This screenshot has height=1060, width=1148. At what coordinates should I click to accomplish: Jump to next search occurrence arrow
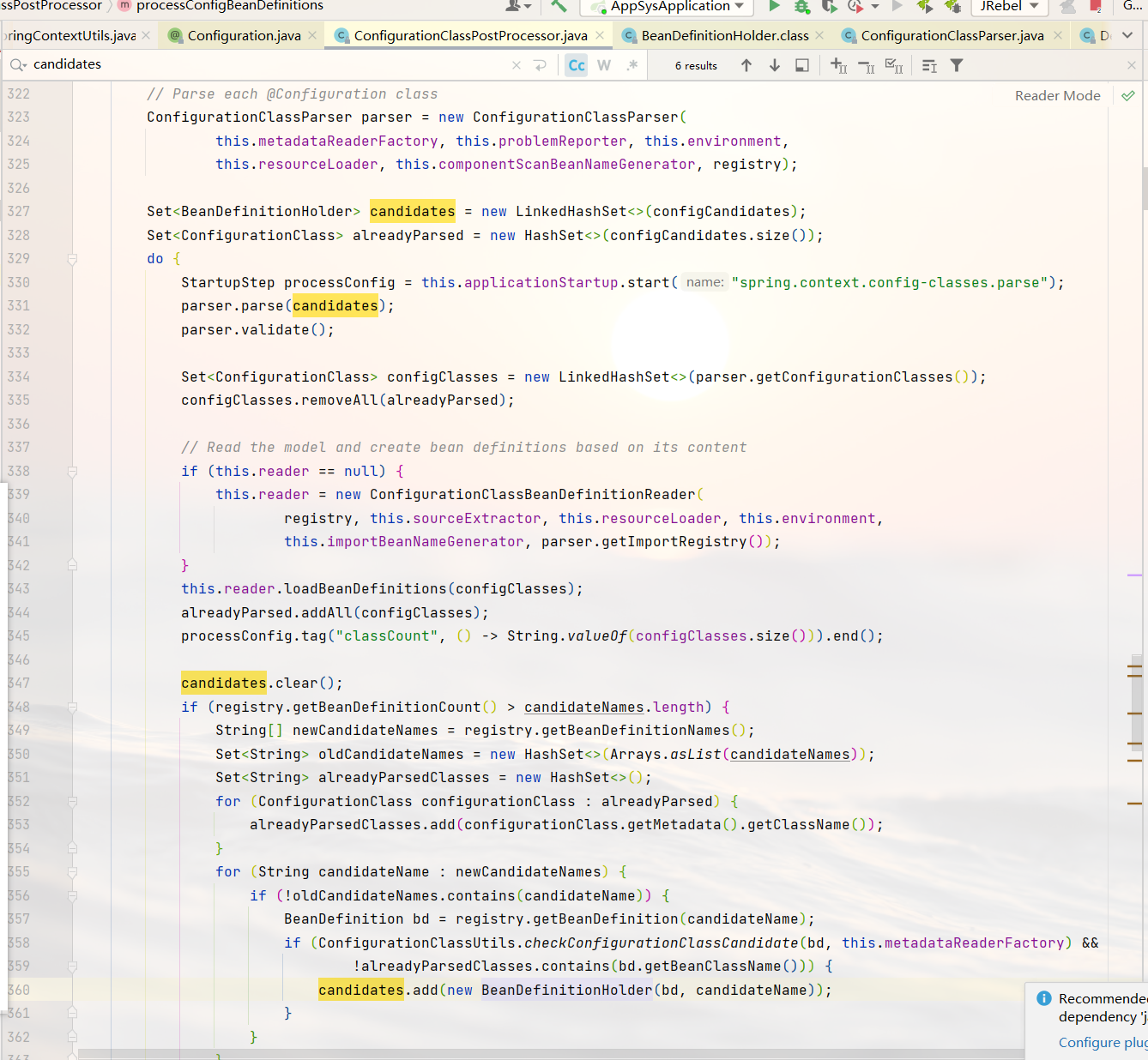(x=775, y=65)
